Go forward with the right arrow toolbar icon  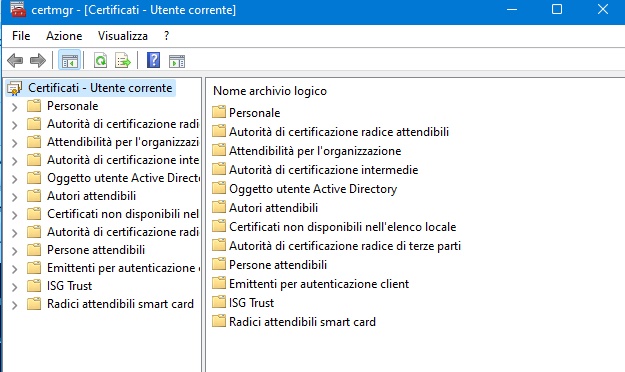point(38,61)
